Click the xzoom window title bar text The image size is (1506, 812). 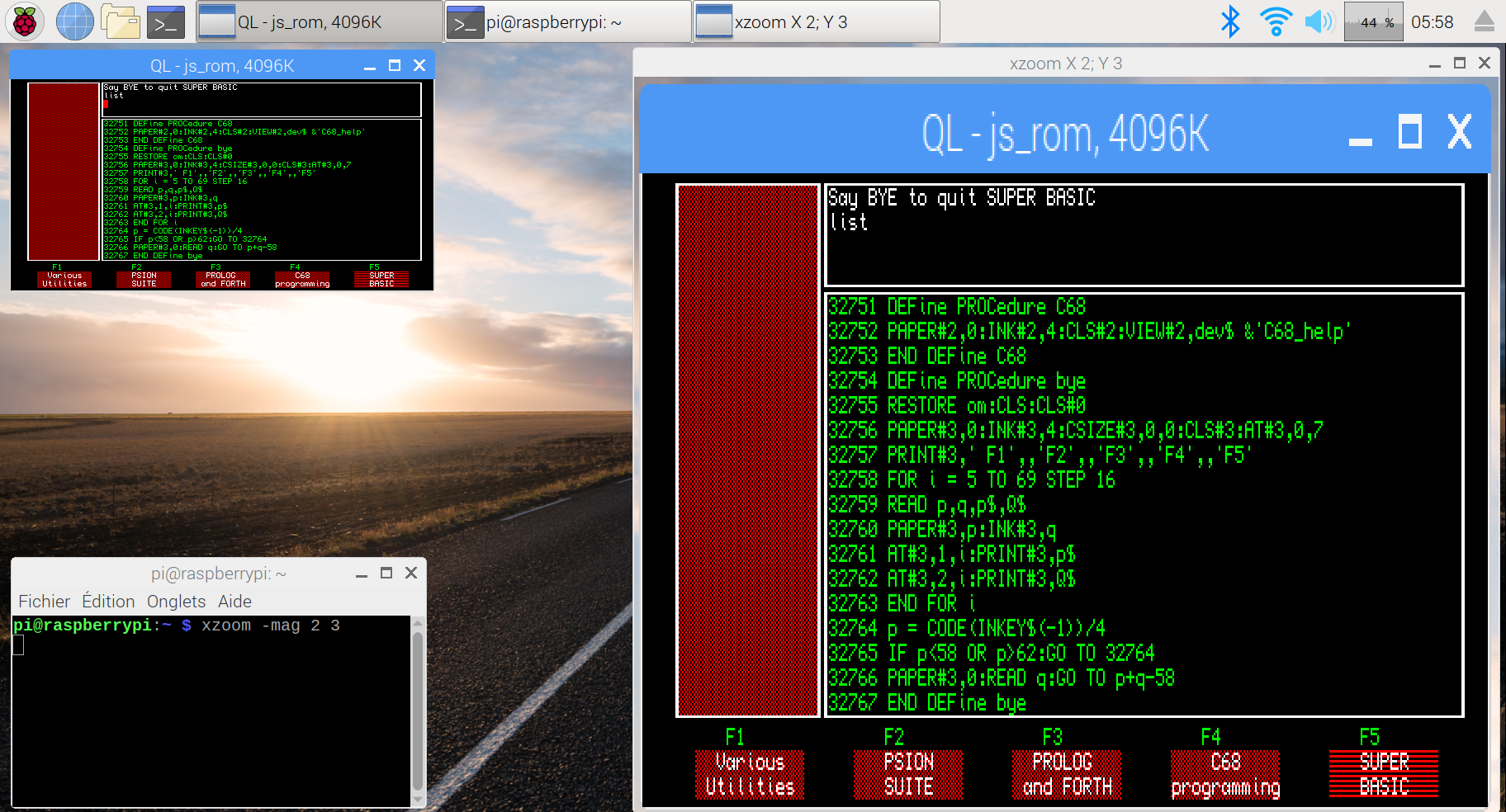(x=1065, y=64)
